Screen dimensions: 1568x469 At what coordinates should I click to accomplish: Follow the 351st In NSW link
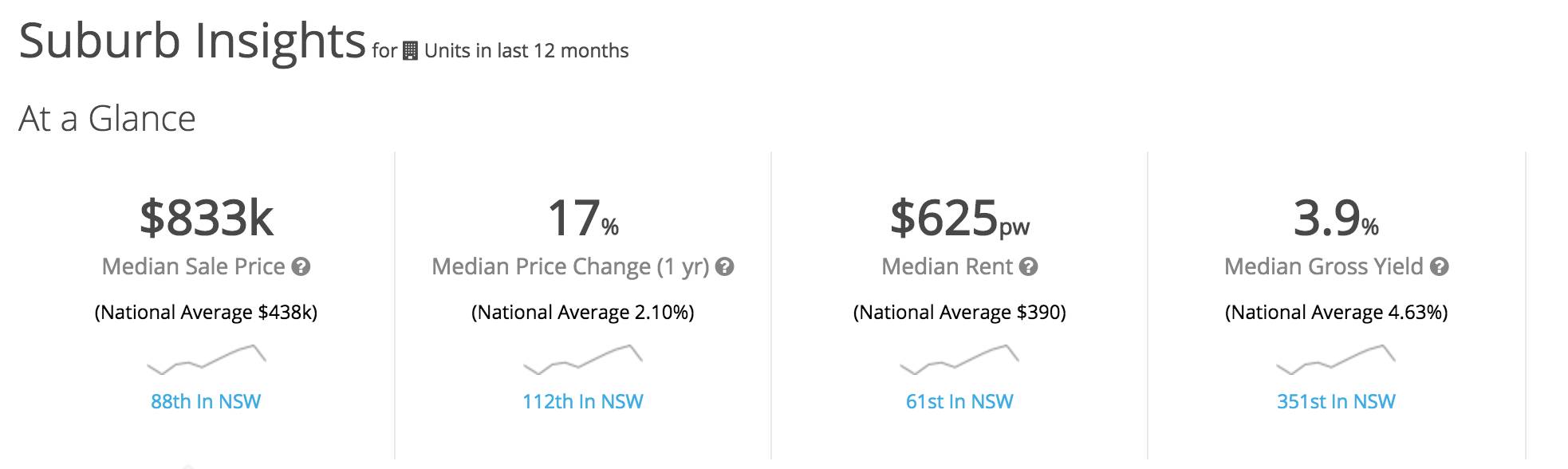(1336, 401)
